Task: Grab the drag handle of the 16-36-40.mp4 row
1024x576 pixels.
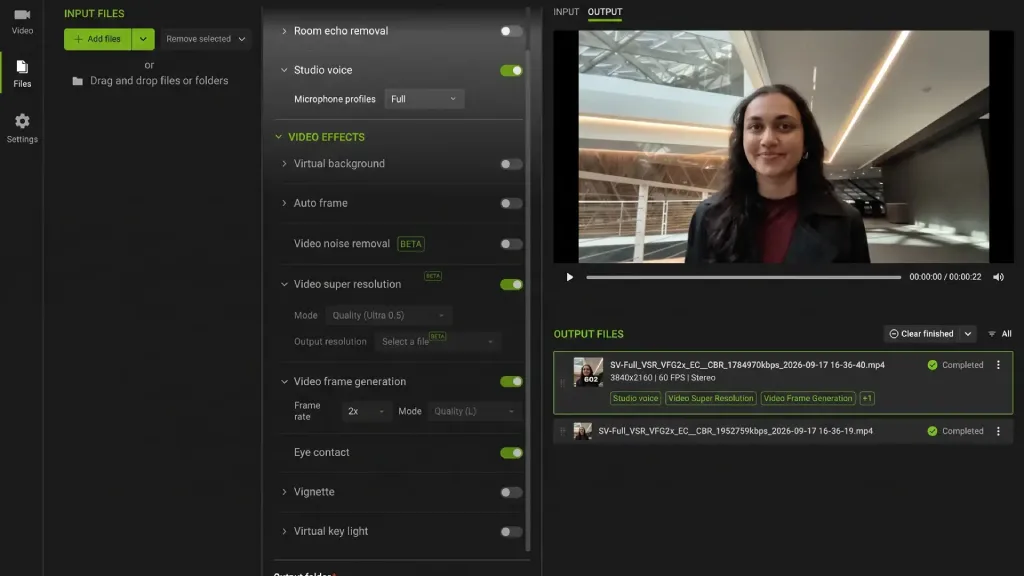Action: pos(562,383)
